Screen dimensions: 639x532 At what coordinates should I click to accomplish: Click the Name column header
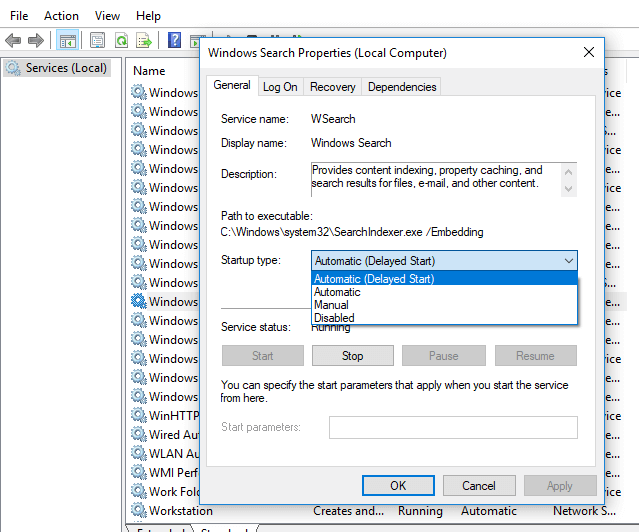pos(149,71)
